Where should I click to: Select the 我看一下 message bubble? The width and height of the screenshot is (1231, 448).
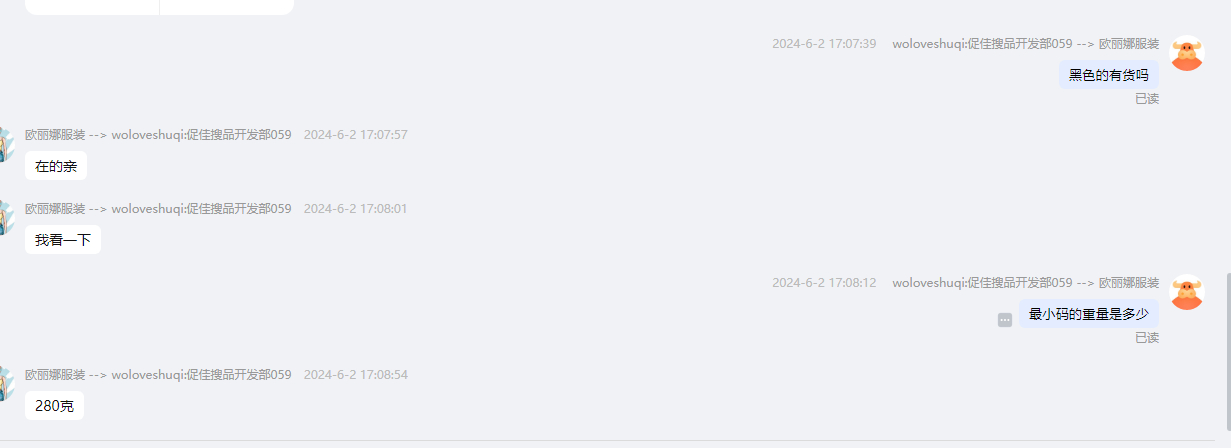(x=63, y=240)
